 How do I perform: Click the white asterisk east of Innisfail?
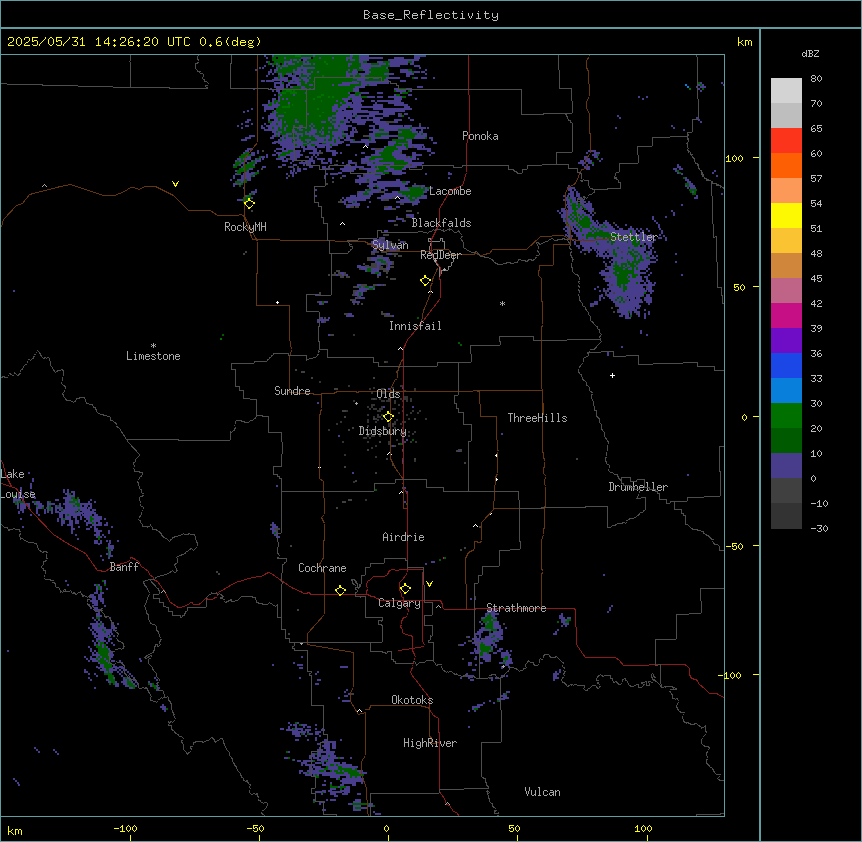[x=502, y=303]
